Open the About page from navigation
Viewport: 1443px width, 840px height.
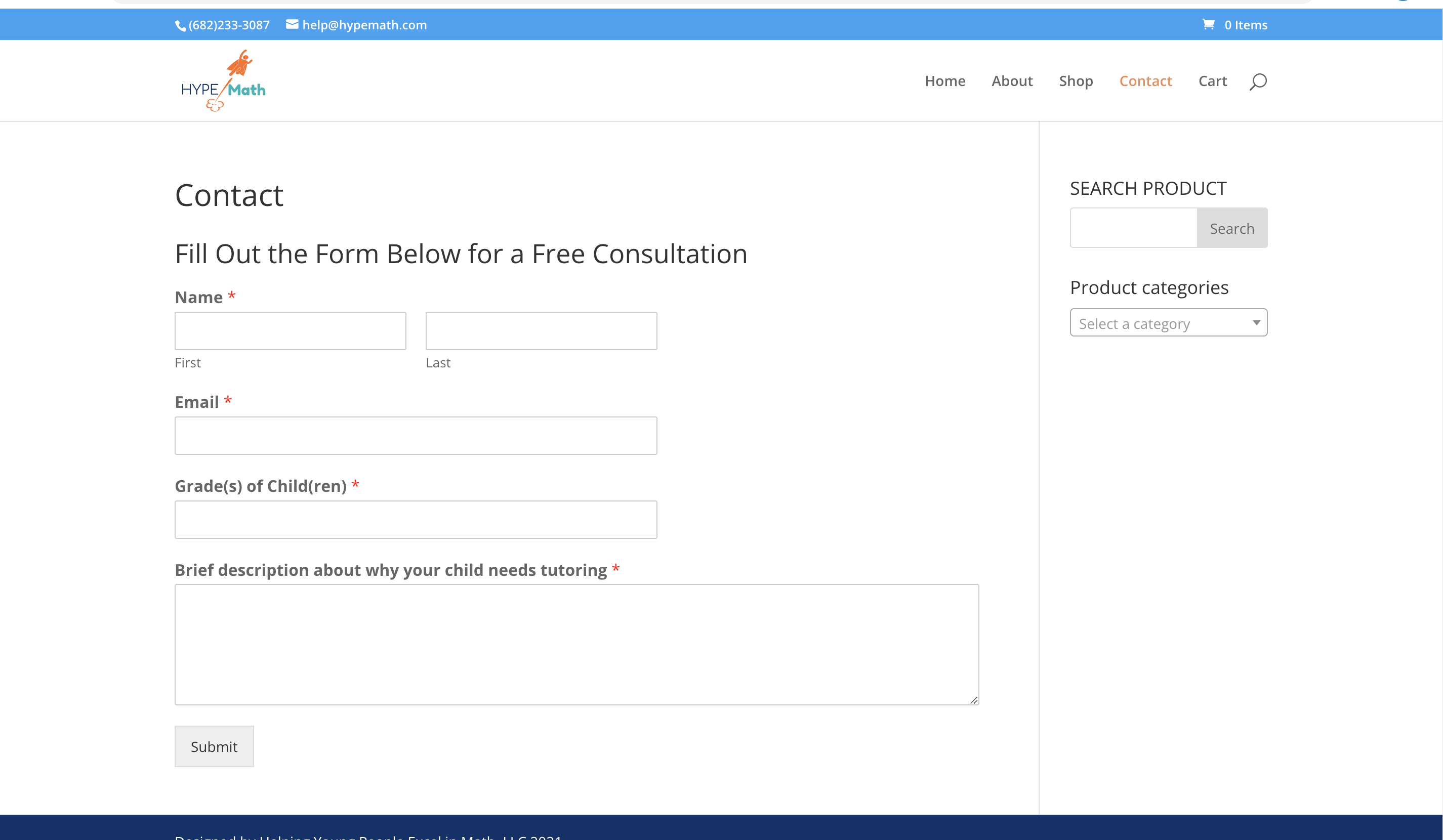click(x=1012, y=81)
